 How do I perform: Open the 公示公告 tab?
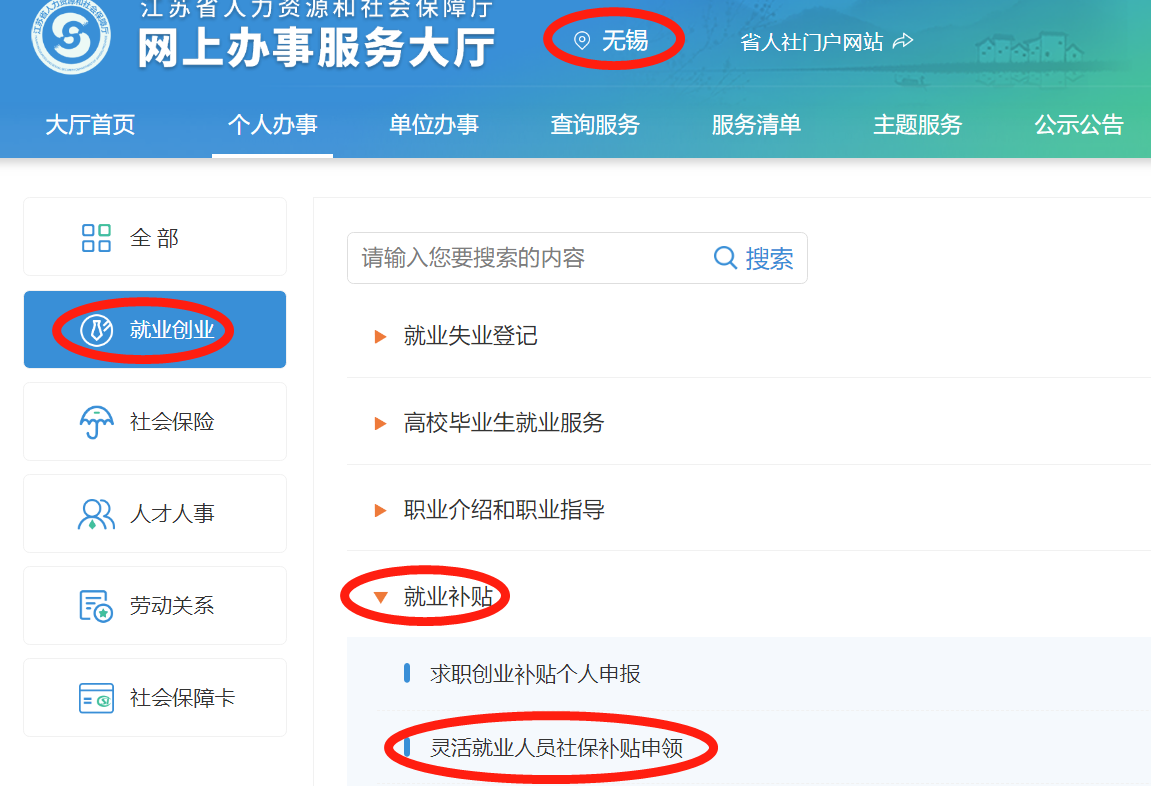click(1079, 125)
